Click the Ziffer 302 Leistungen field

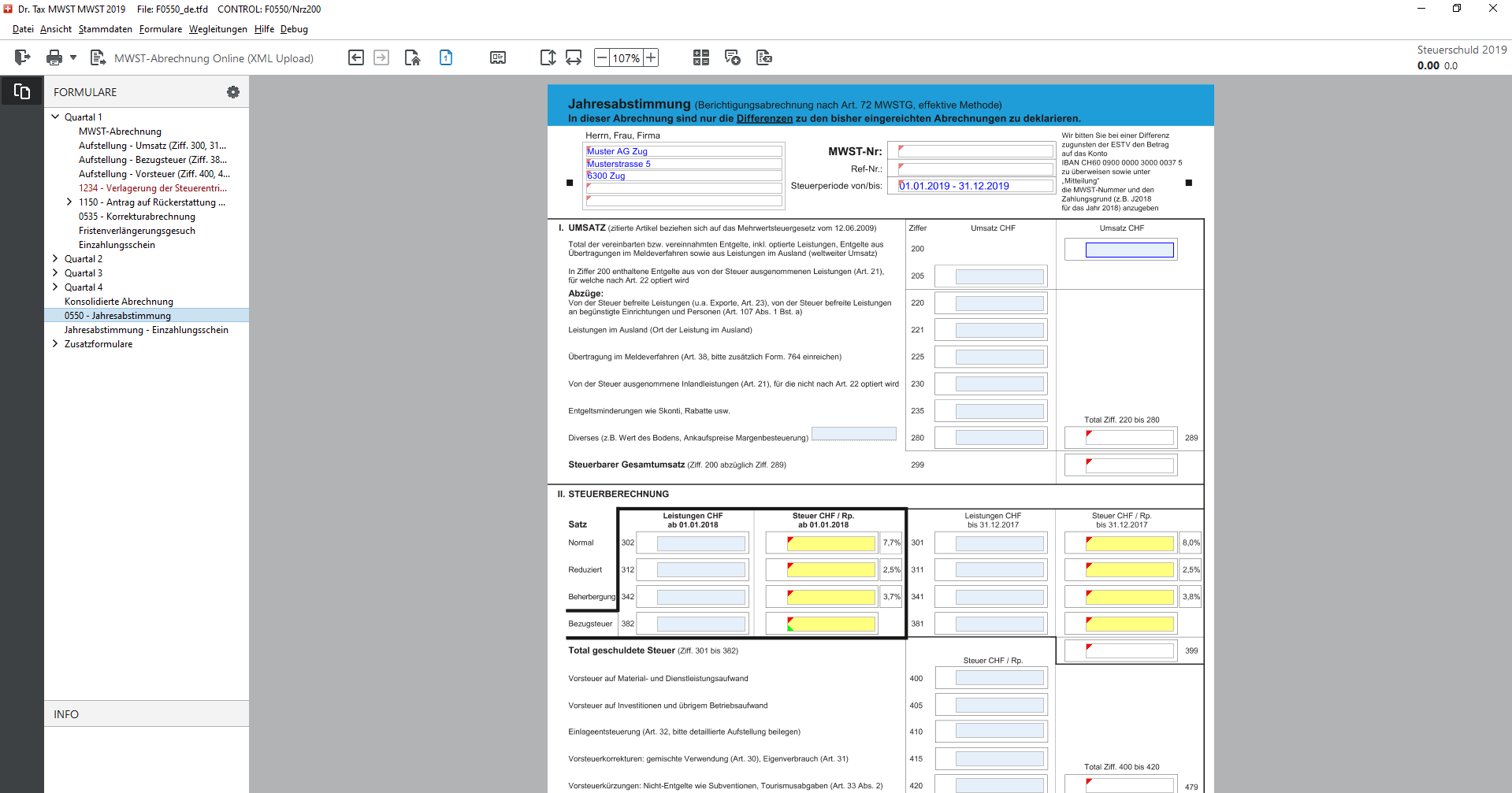click(x=701, y=543)
